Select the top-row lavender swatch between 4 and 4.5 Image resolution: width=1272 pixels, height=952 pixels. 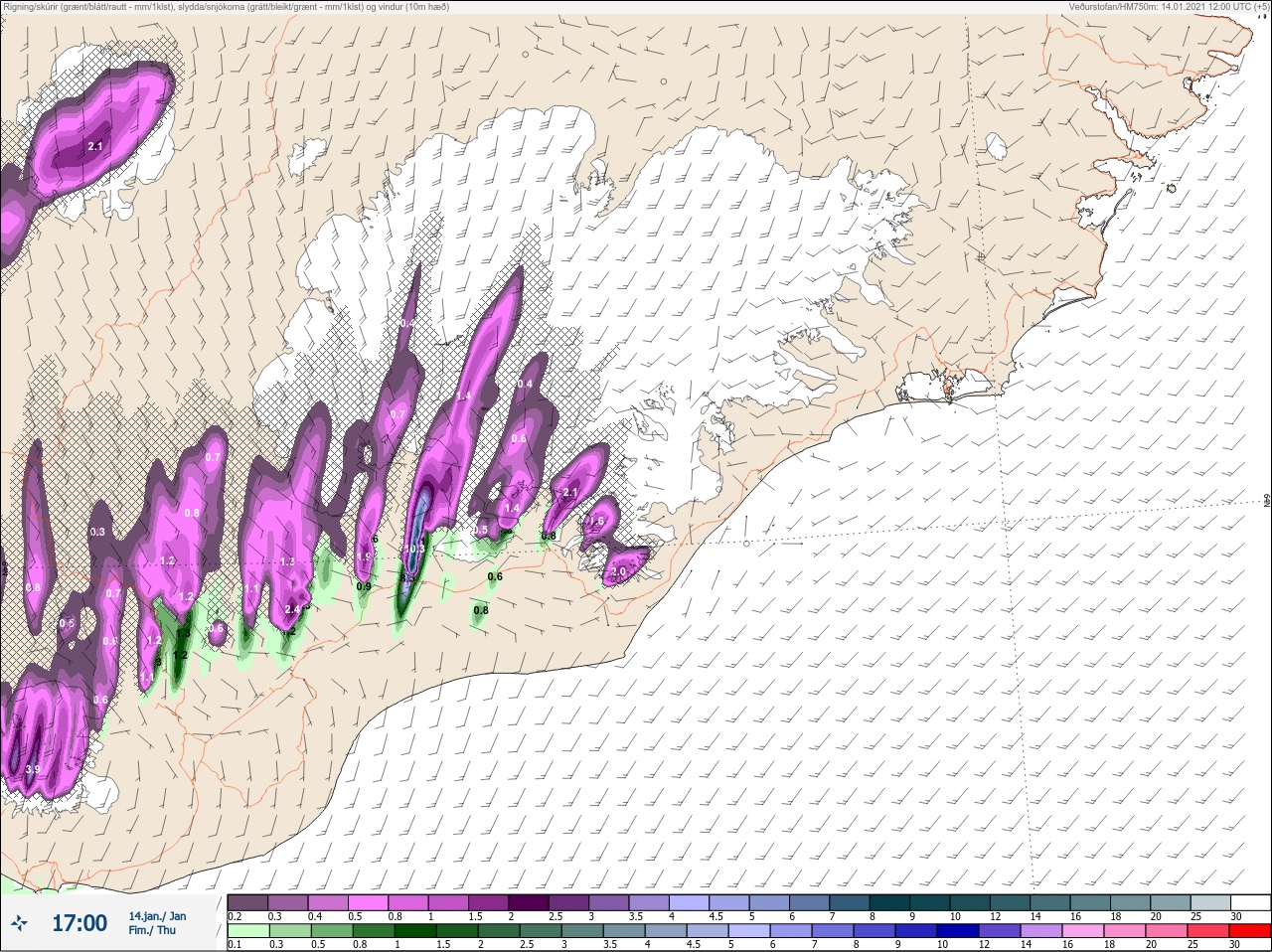coord(691,902)
